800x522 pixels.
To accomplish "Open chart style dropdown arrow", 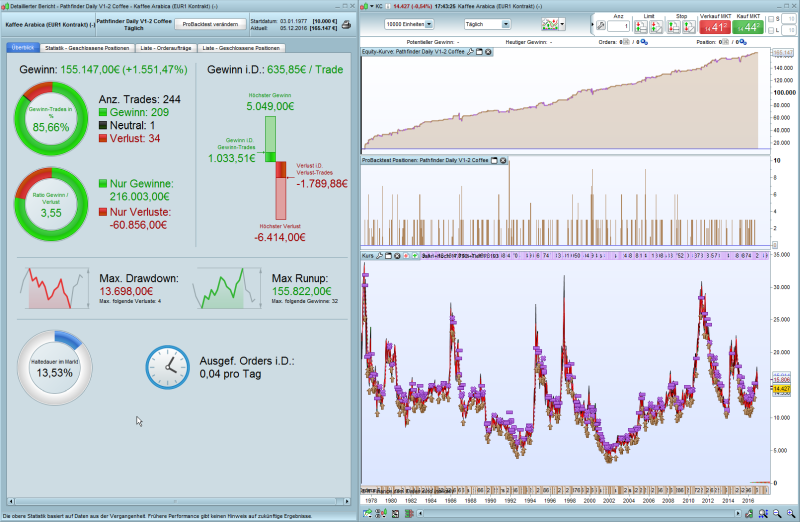I will point(562,24).
